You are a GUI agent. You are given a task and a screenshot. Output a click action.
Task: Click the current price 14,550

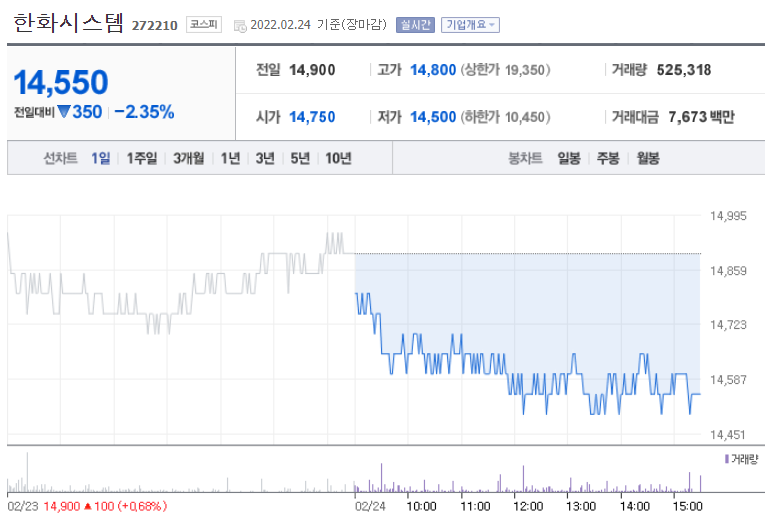(61, 82)
